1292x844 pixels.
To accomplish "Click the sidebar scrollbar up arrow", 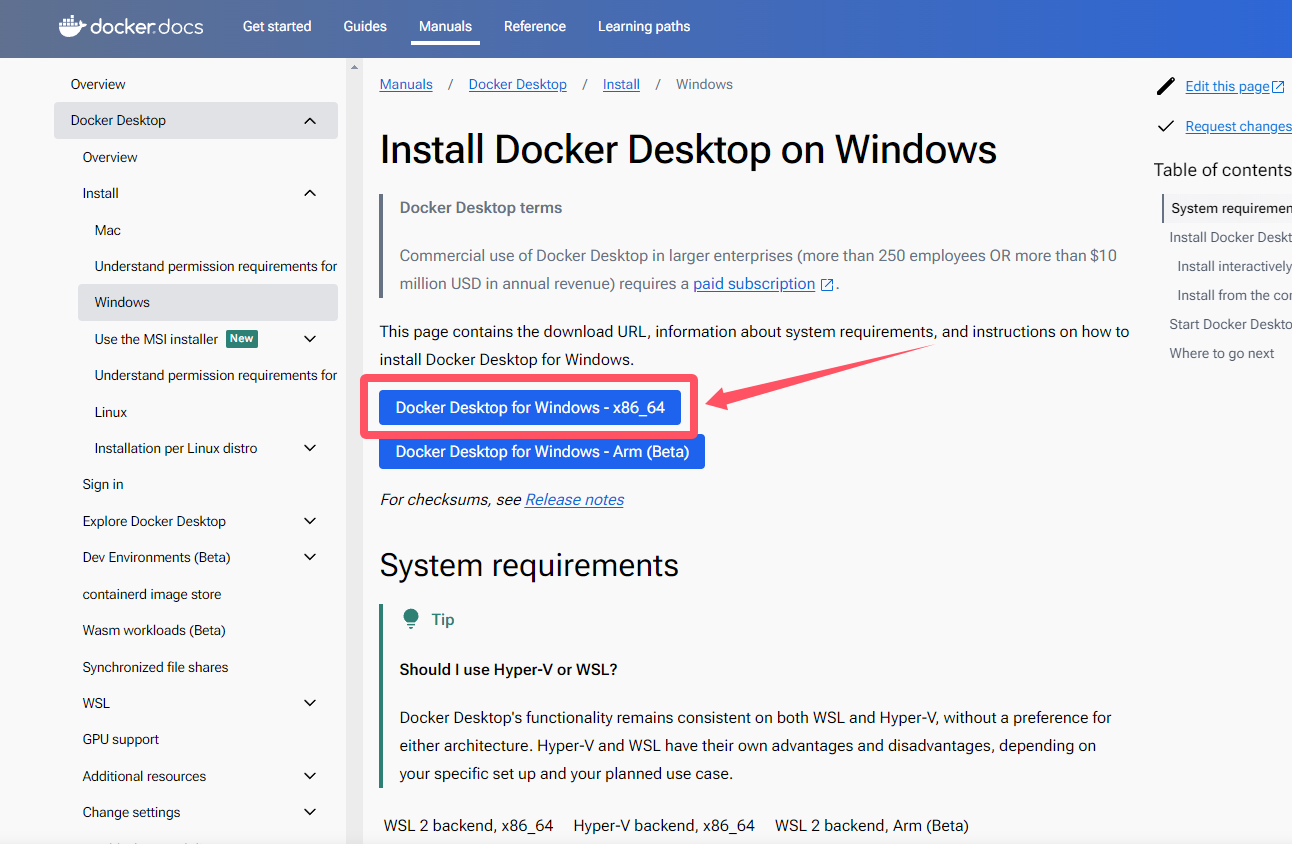I will click(354, 67).
